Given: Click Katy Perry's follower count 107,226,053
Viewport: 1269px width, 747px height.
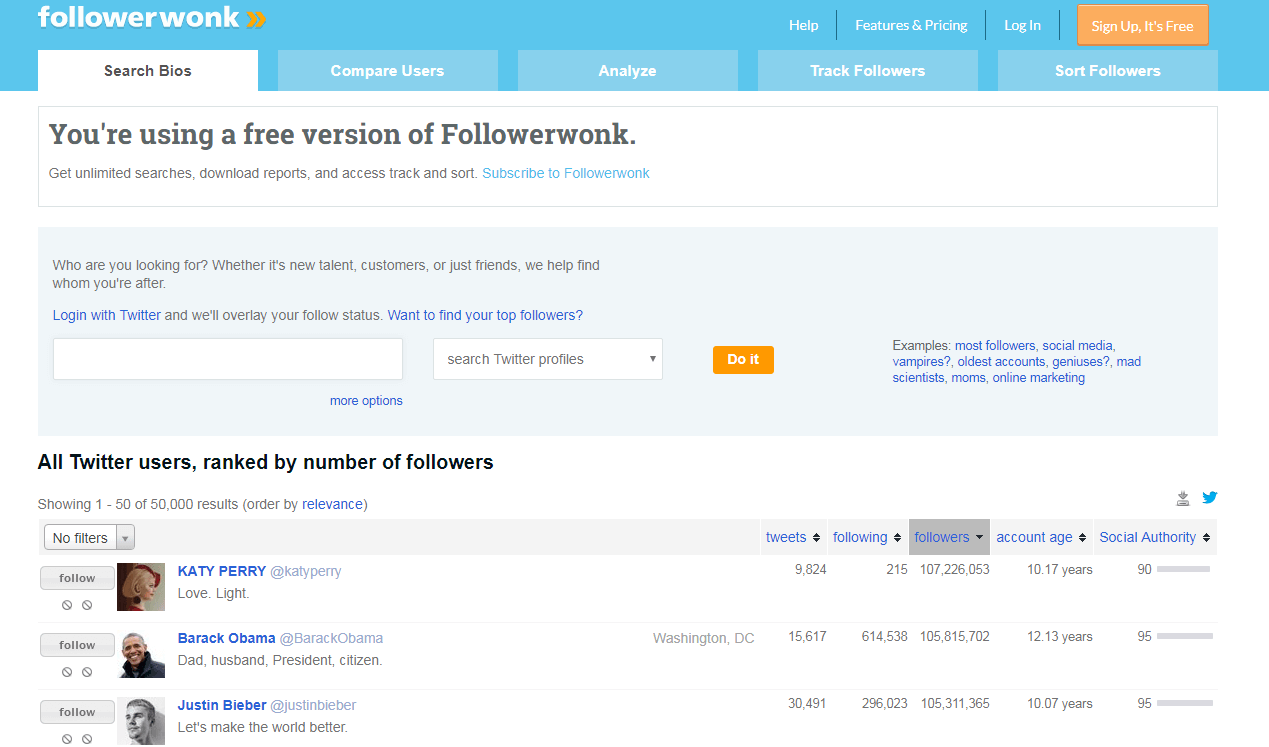Looking at the screenshot, I should point(955,570).
